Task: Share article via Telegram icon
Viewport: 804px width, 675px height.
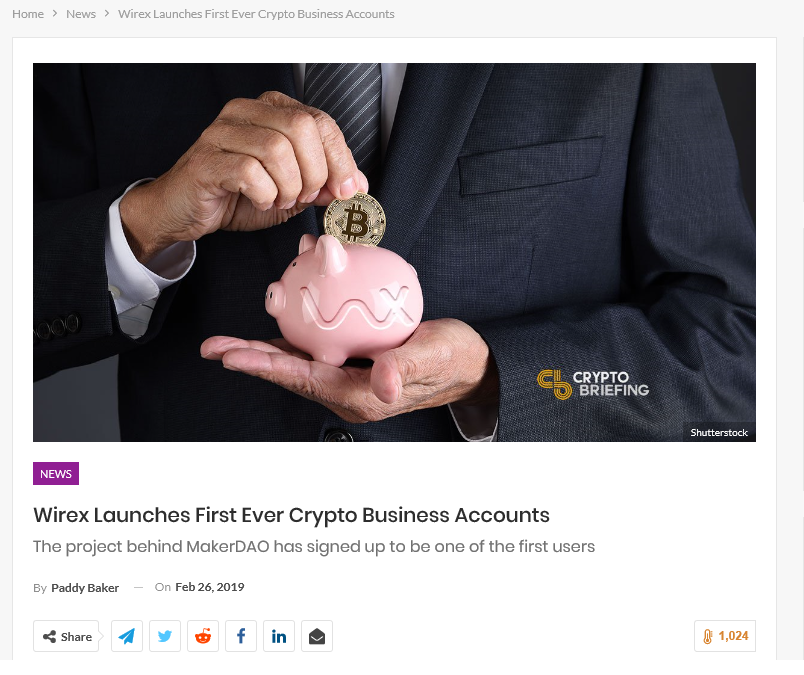Action: click(127, 636)
